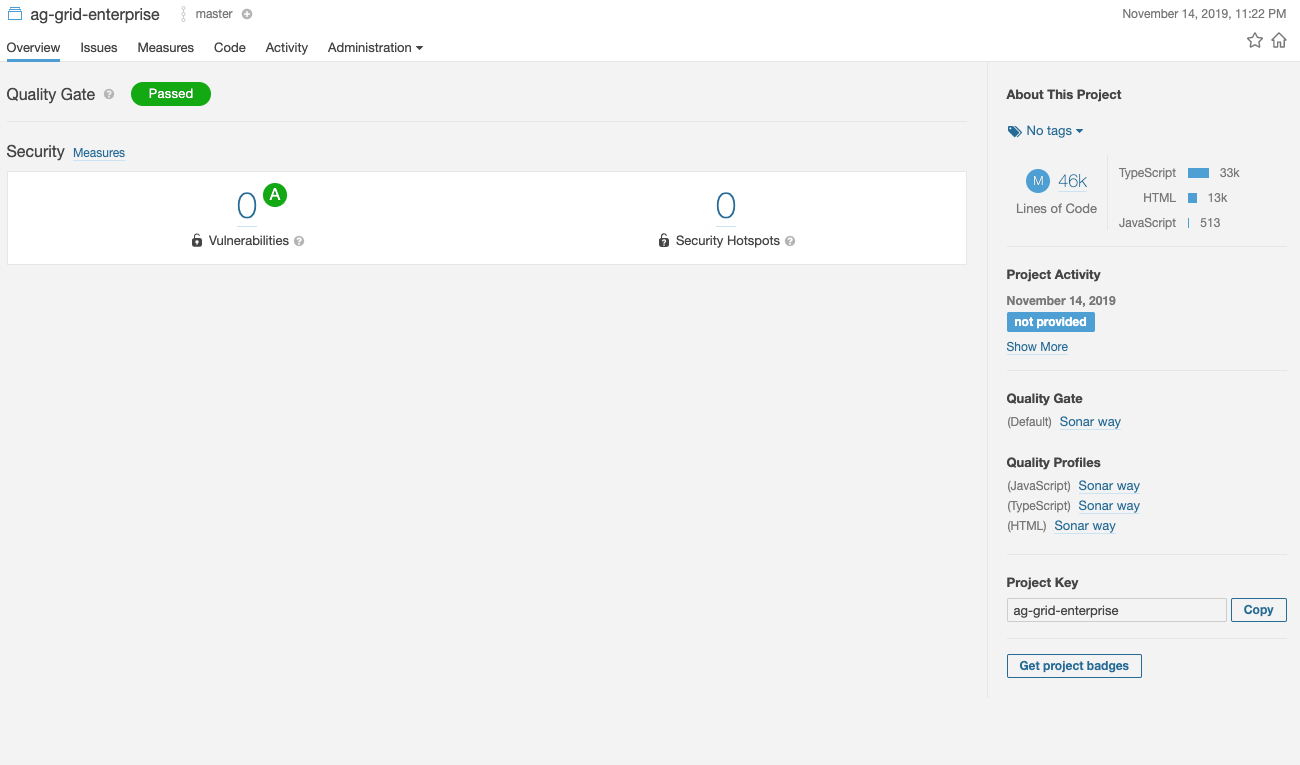Click the HTML language distribution bar
The height and width of the screenshot is (765, 1300).
coord(1192,198)
